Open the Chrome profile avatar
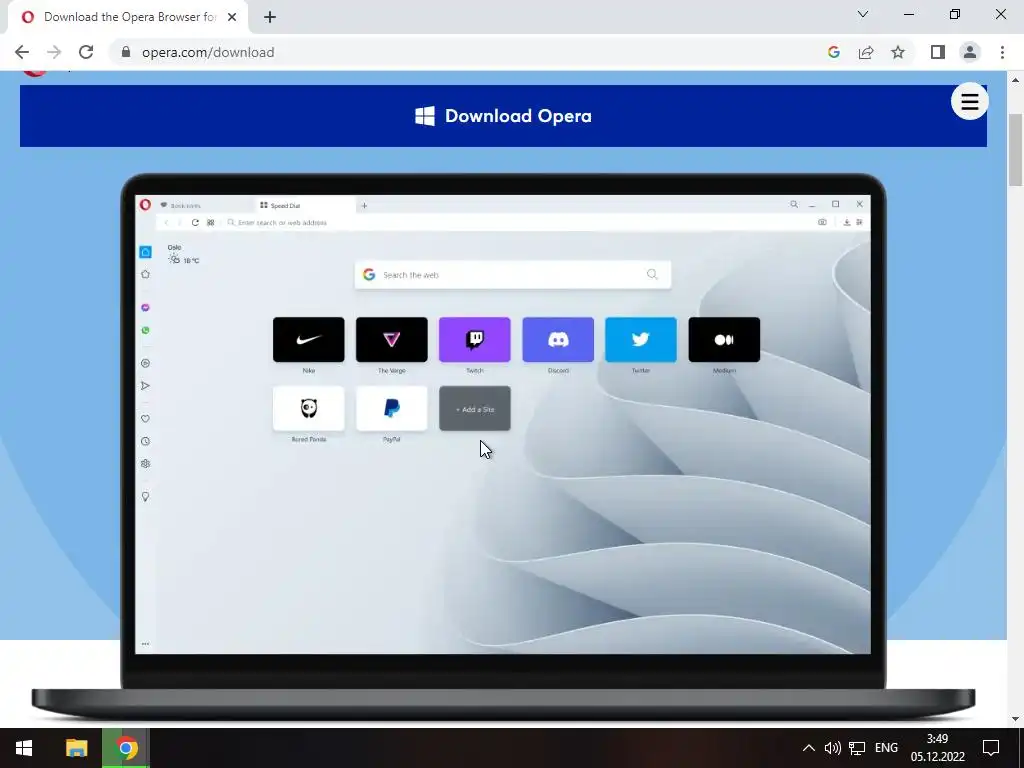This screenshot has height=768, width=1024. (x=970, y=52)
